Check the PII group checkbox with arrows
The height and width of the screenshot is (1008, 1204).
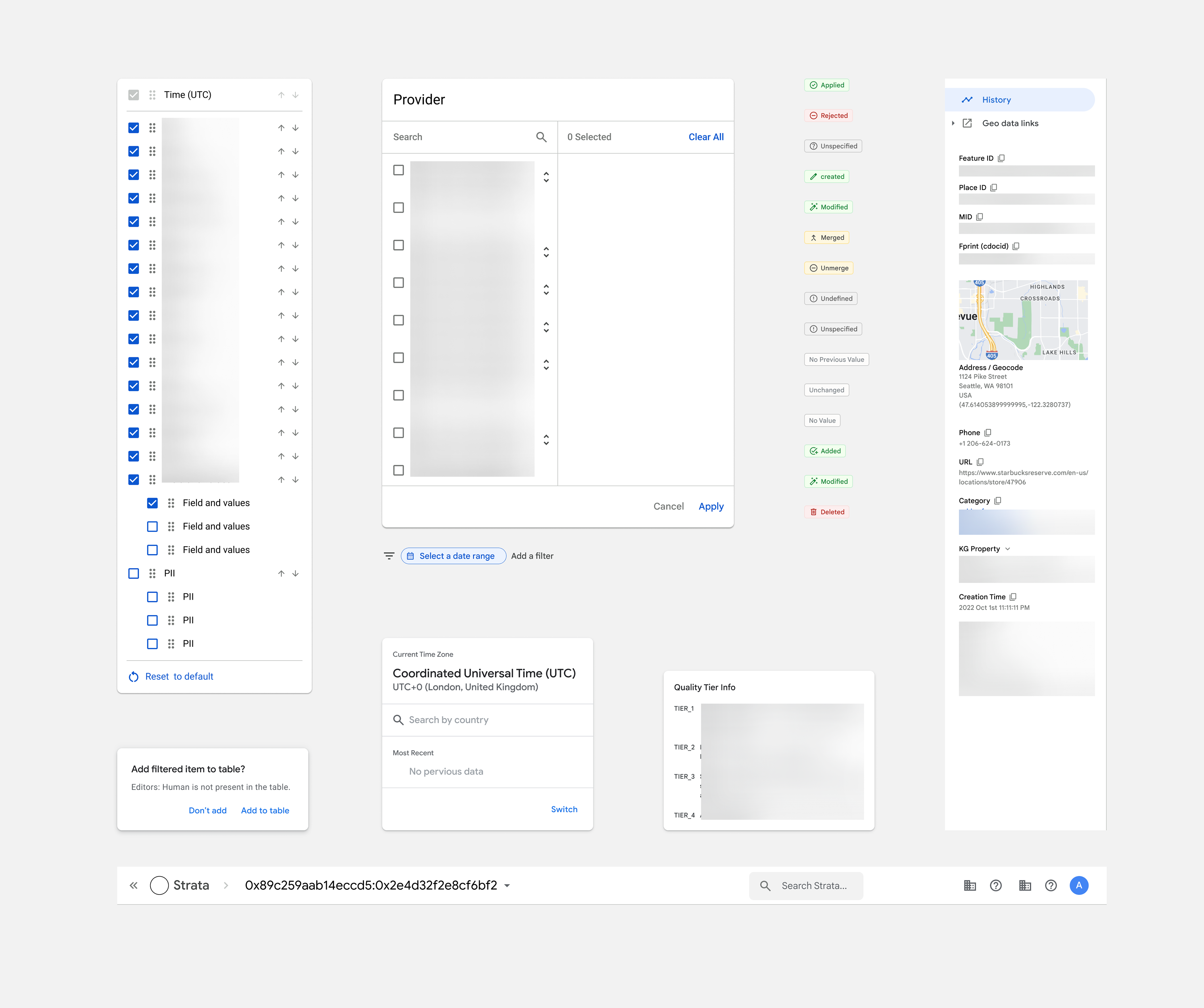[134, 573]
